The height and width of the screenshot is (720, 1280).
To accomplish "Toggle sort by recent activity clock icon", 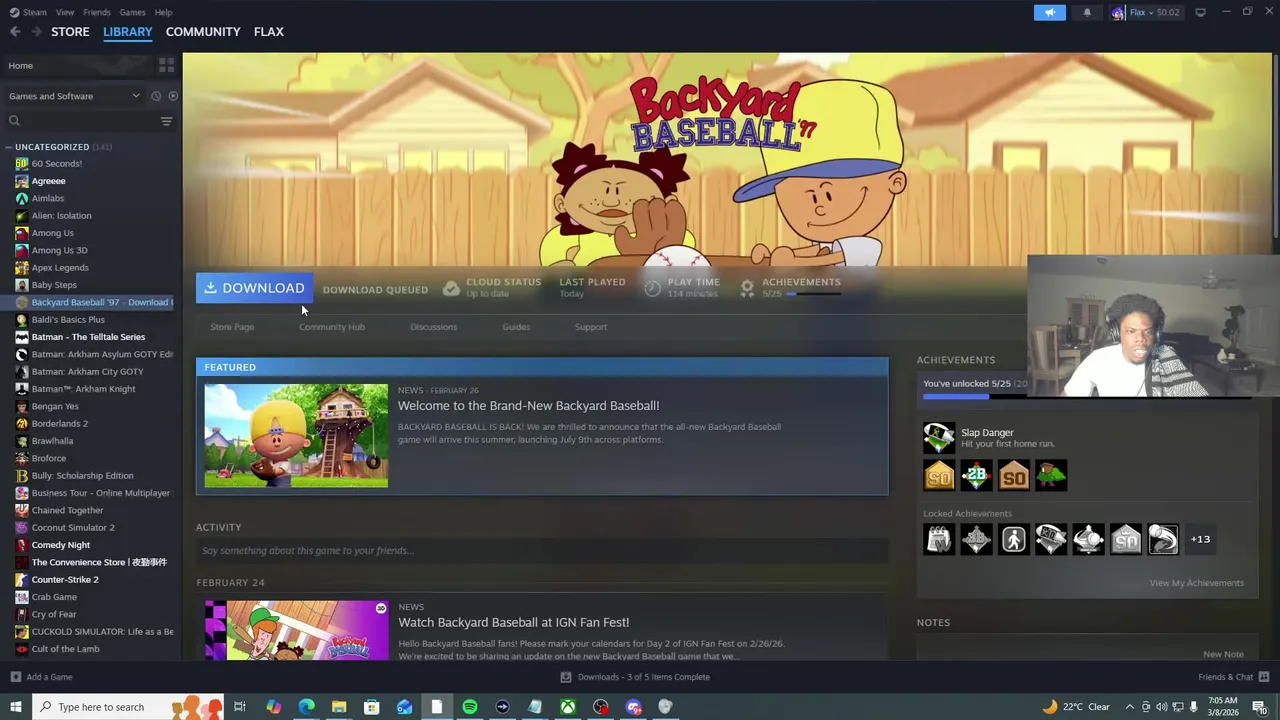I will pyautogui.click(x=156, y=96).
